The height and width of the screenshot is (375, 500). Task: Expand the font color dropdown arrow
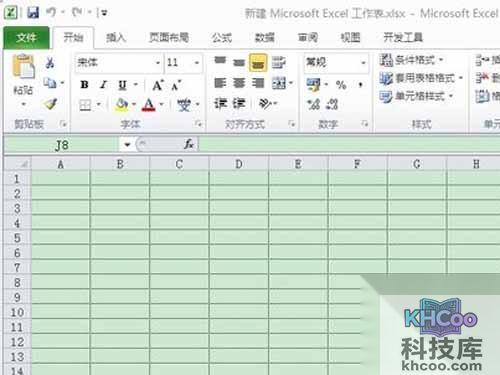pyautogui.click(x=161, y=105)
